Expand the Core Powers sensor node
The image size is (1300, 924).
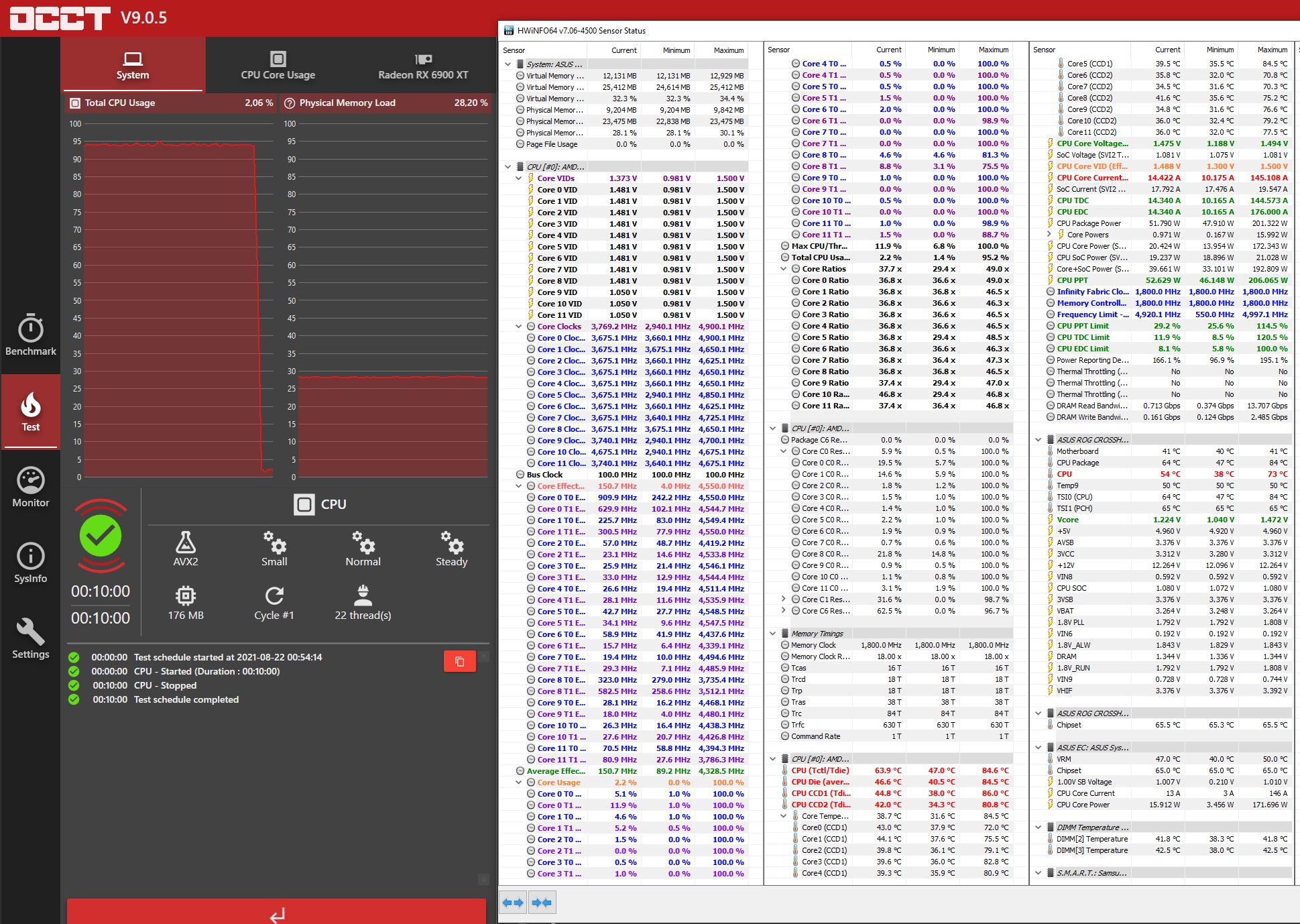(x=1049, y=235)
